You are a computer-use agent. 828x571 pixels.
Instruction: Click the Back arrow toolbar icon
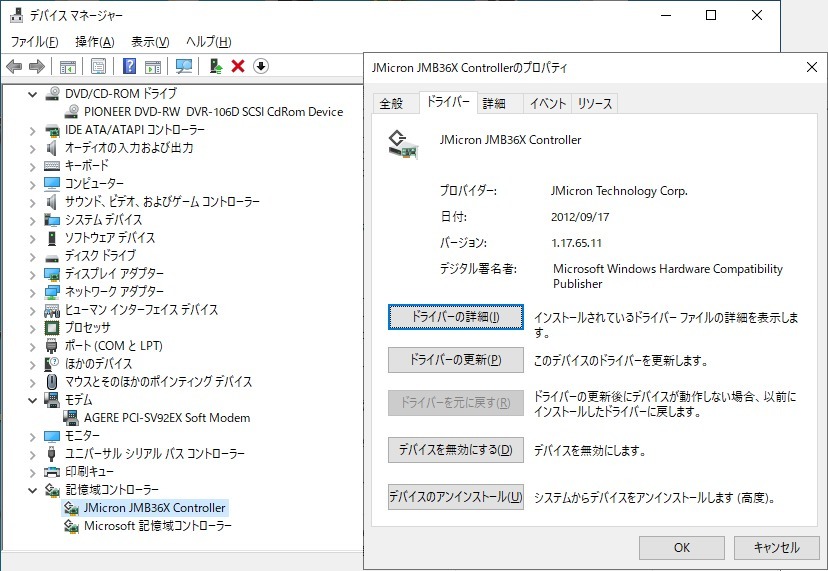coord(14,67)
